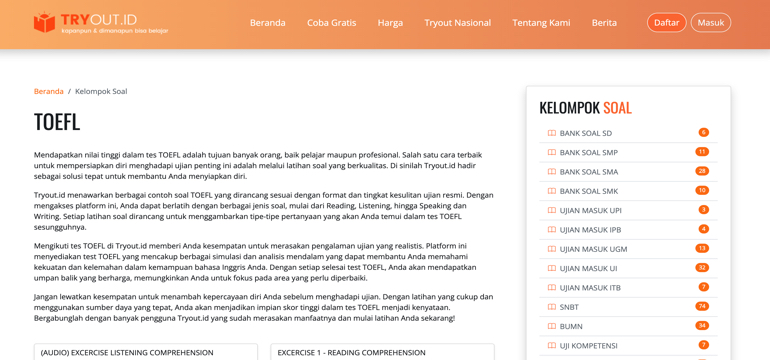Click the count badge 74 for SNBT
This screenshot has width=770, height=360.
702,306
